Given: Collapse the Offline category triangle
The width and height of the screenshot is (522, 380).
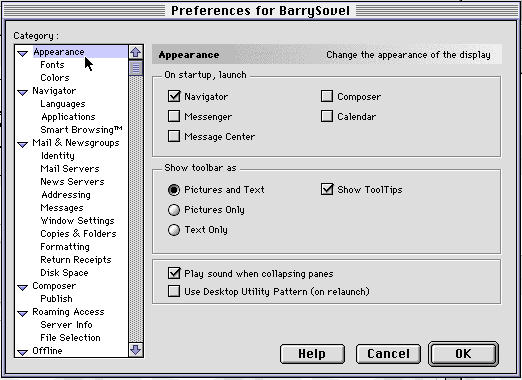Looking at the screenshot, I should click(x=23, y=352).
